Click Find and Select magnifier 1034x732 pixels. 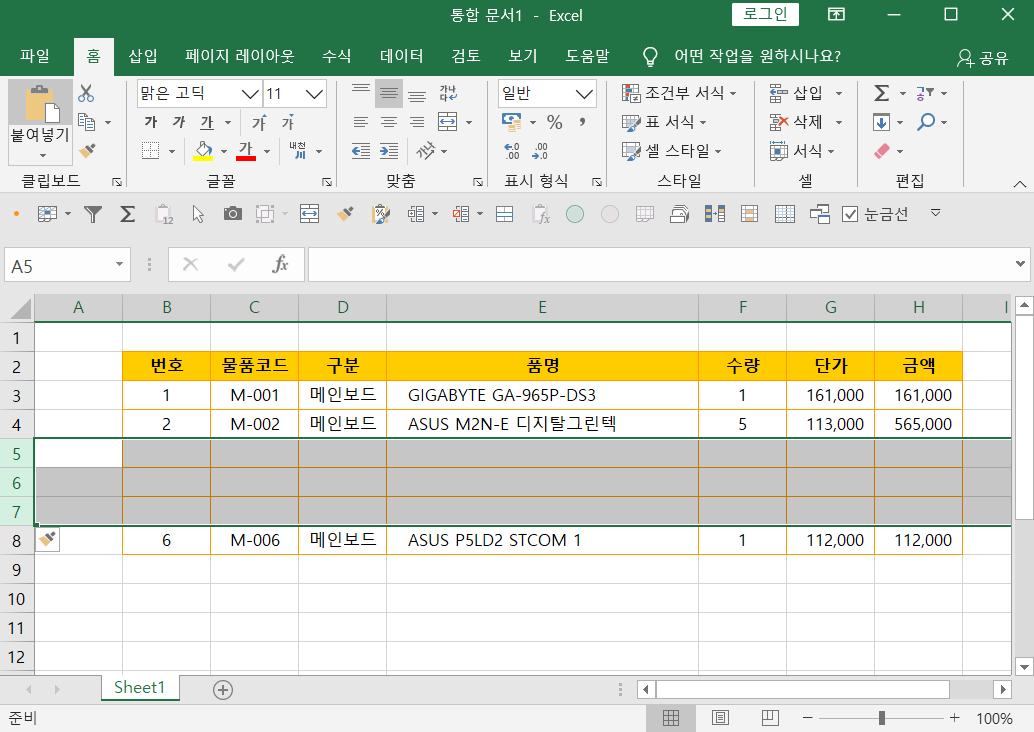[926, 122]
